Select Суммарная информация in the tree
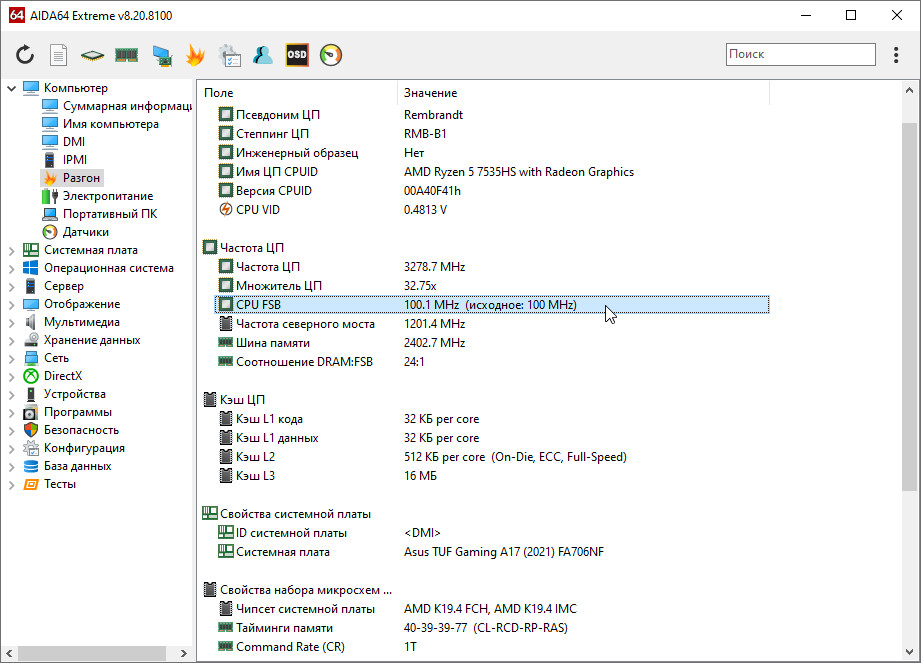Viewport: 921px width, 663px height. coord(126,106)
